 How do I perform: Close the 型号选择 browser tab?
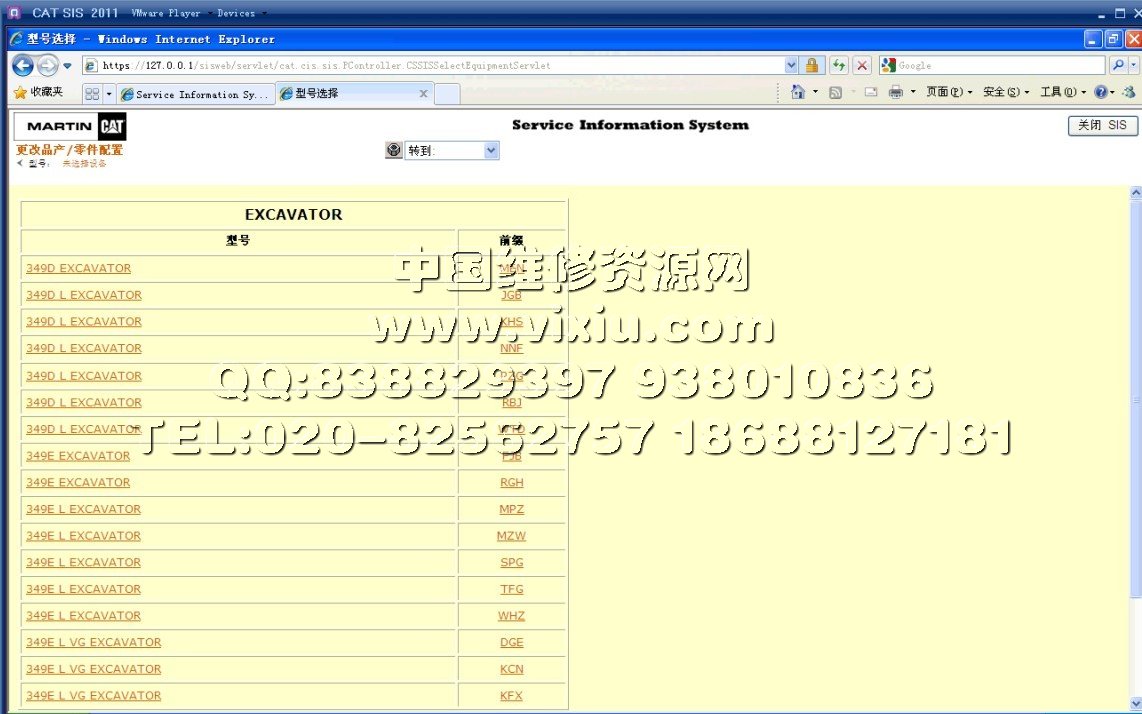tap(423, 93)
